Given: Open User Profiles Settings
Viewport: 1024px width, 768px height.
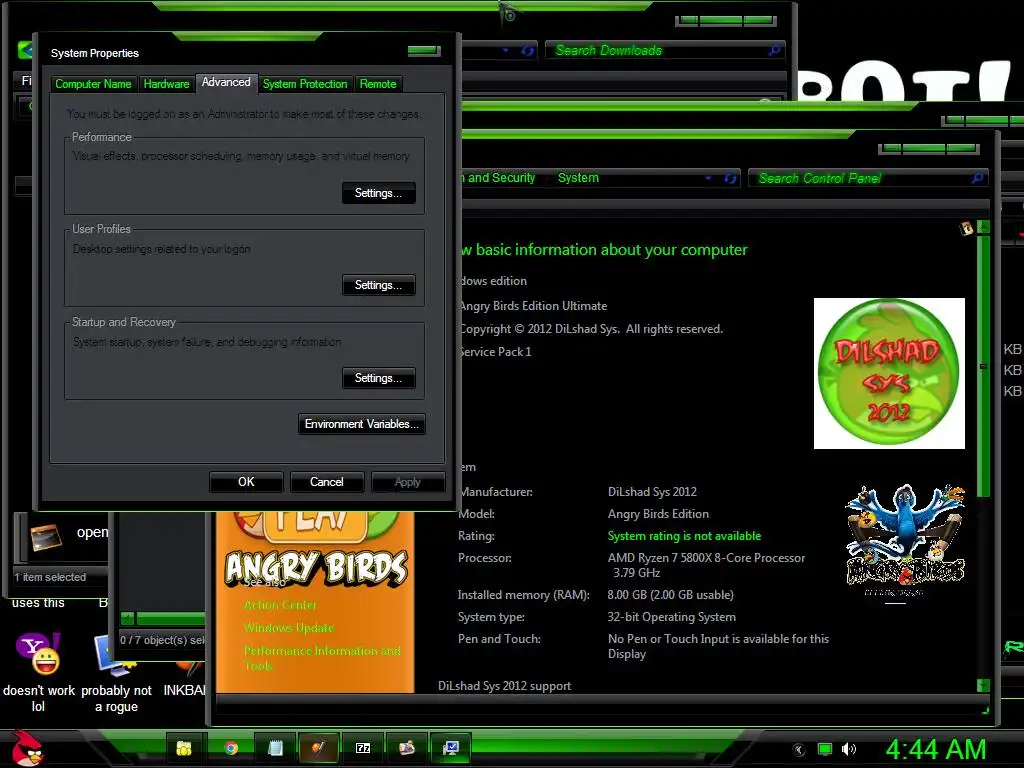Looking at the screenshot, I should pos(379,285).
